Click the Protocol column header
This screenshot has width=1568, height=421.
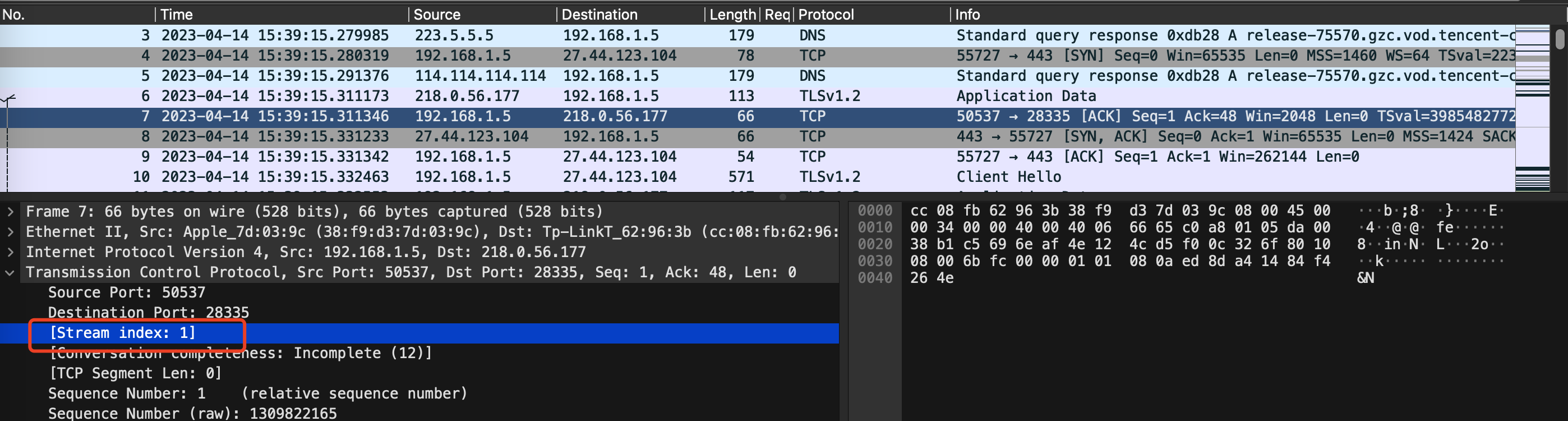pos(871,14)
